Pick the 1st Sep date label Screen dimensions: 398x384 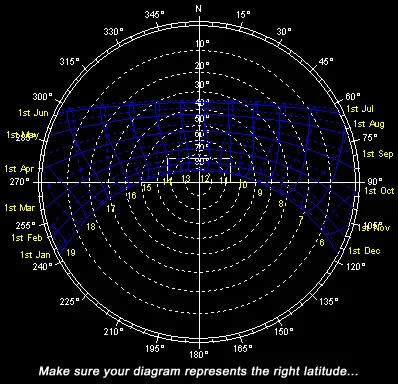pos(378,154)
